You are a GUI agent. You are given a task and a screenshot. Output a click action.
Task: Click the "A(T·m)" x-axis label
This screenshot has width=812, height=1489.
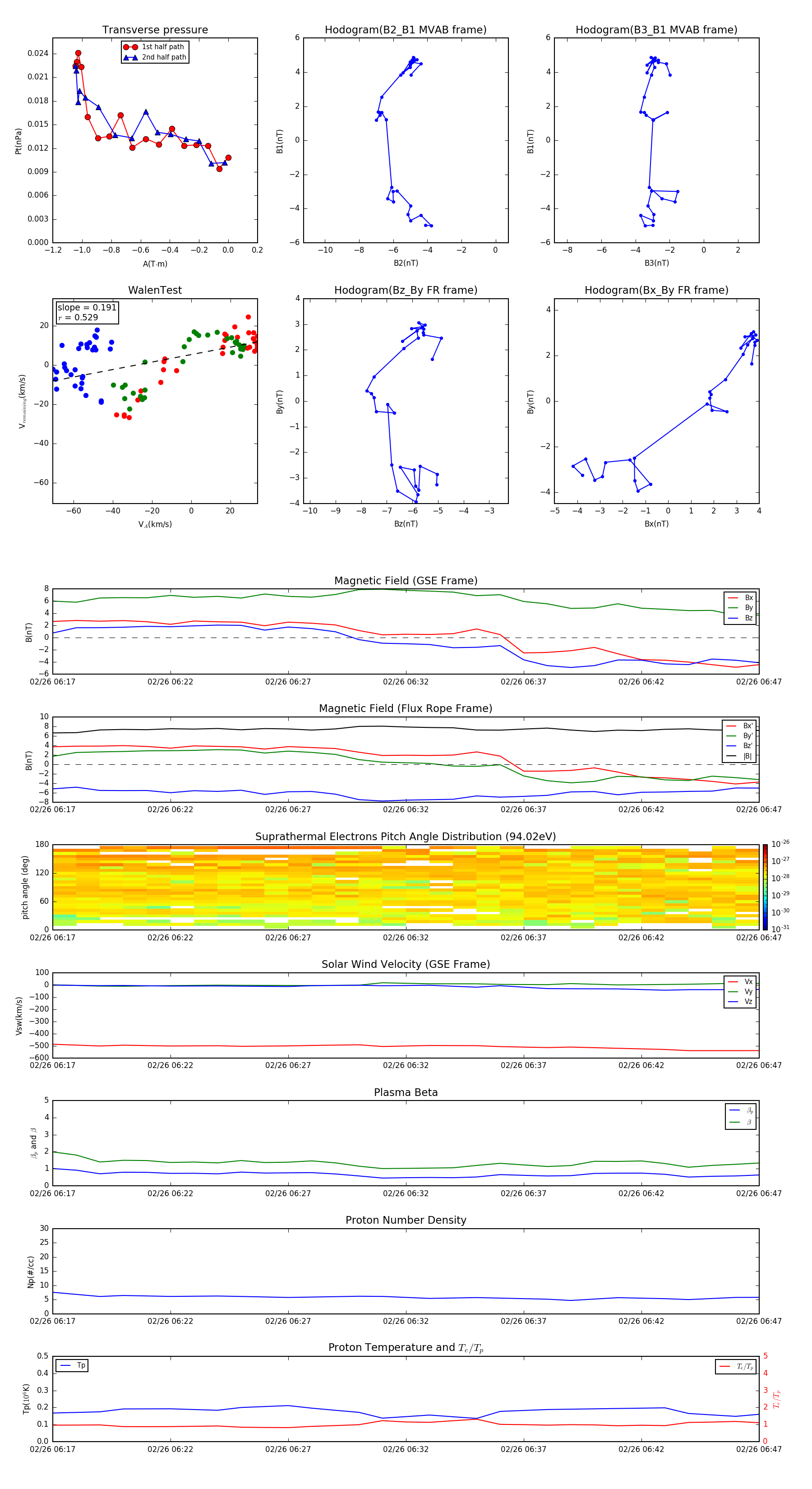[155, 264]
